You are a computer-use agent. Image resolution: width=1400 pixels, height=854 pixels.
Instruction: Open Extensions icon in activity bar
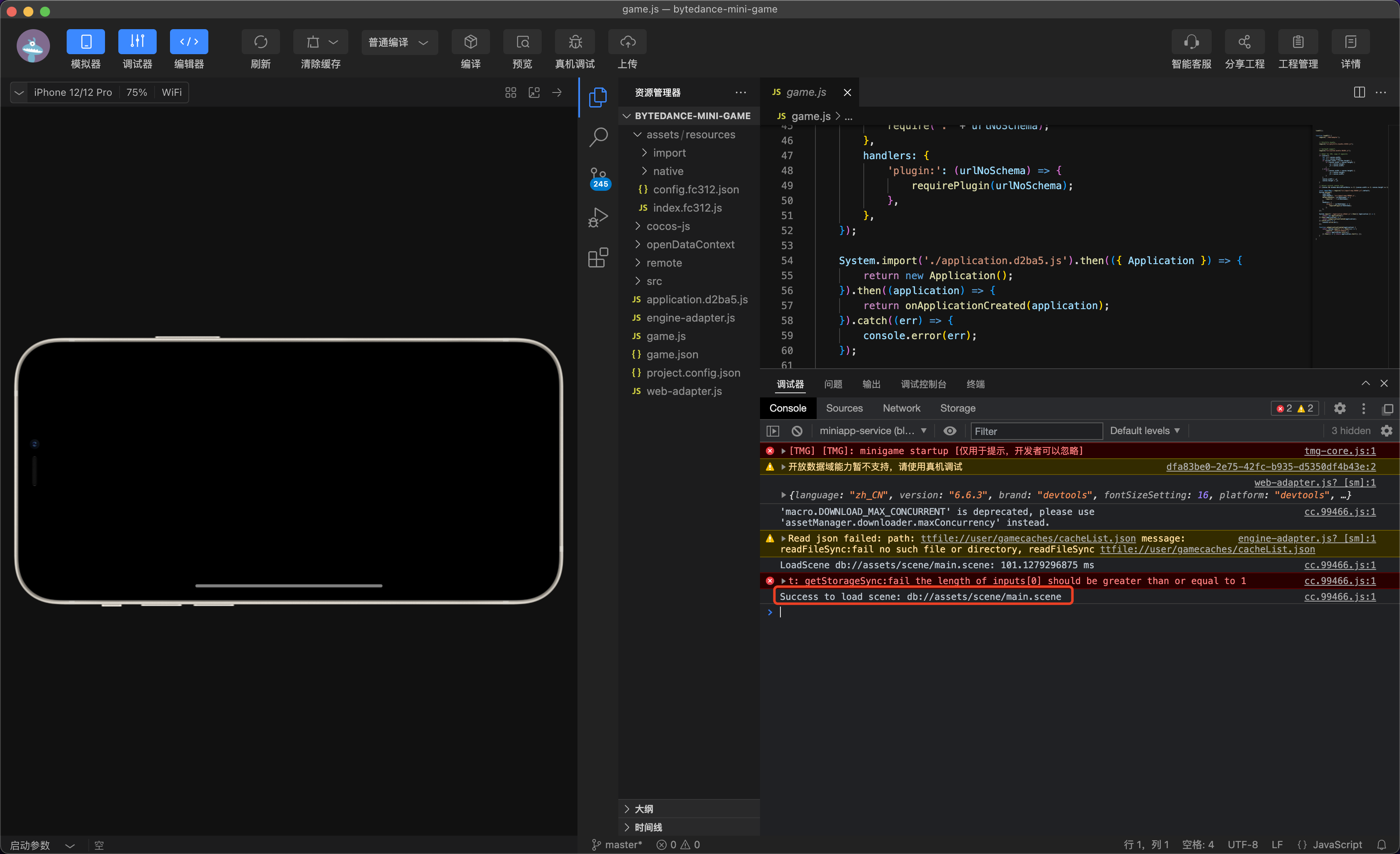598,258
